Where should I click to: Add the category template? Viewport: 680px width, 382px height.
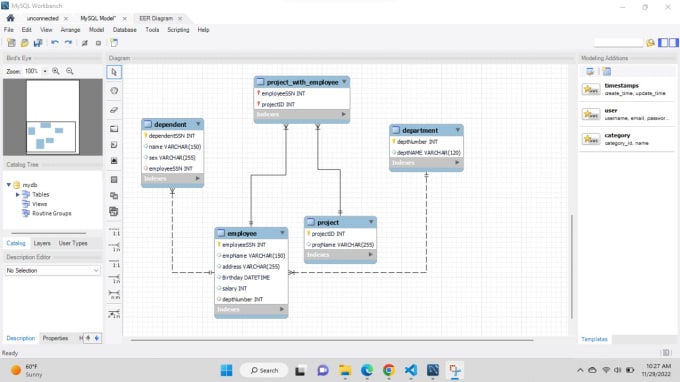click(627, 139)
